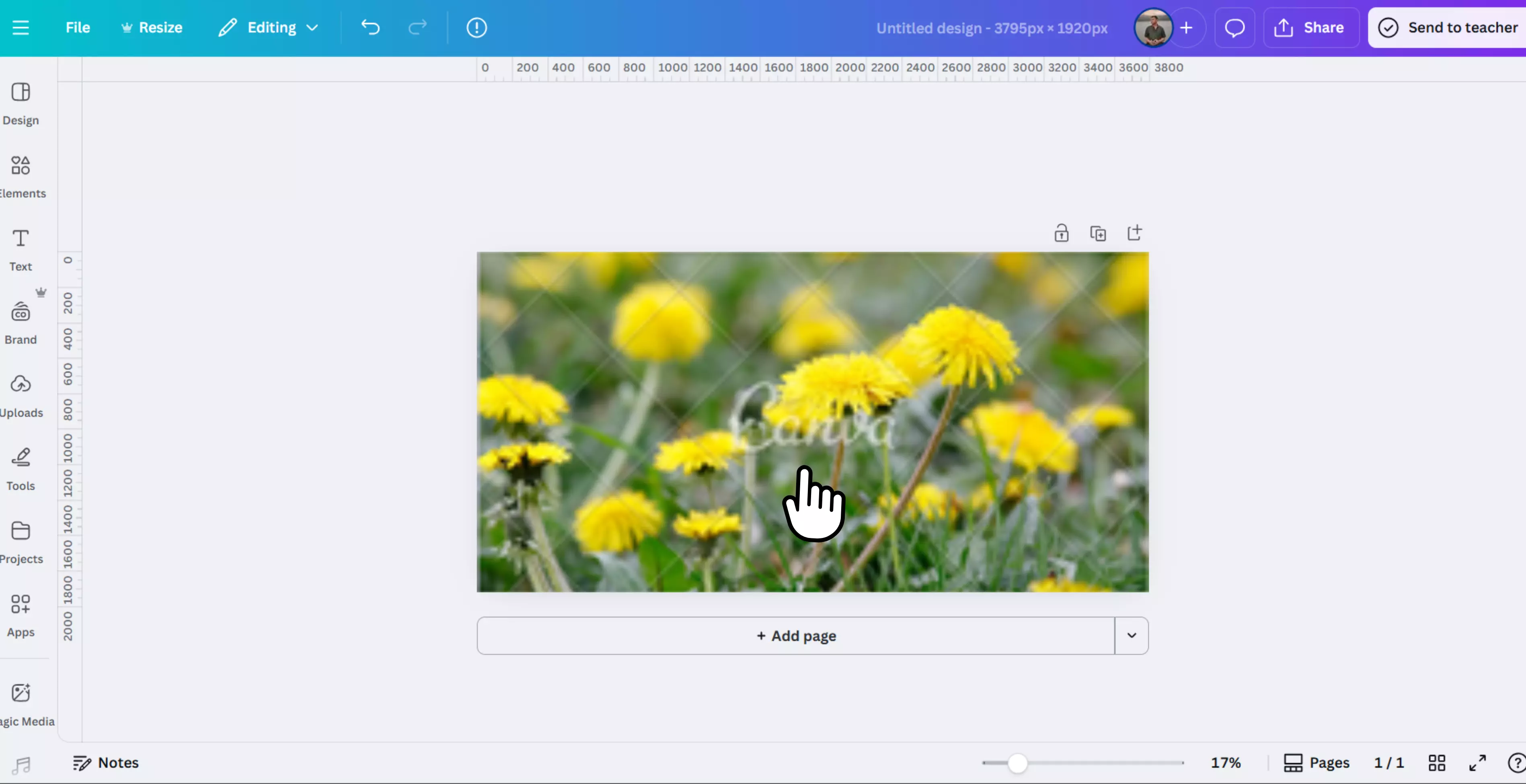Expand the Add page options chevron
This screenshot has width=1526, height=784.
1132,635
